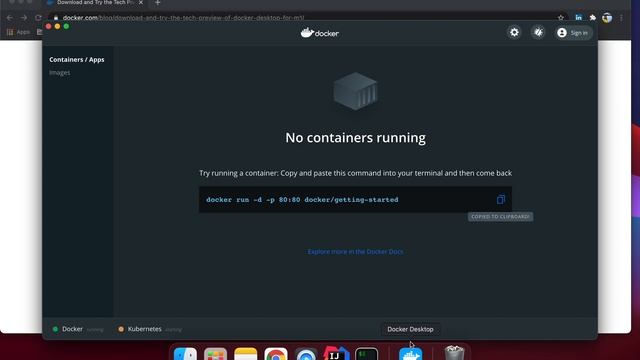Click the No containers running heading
Screen dimensions: 640x360
(355, 138)
